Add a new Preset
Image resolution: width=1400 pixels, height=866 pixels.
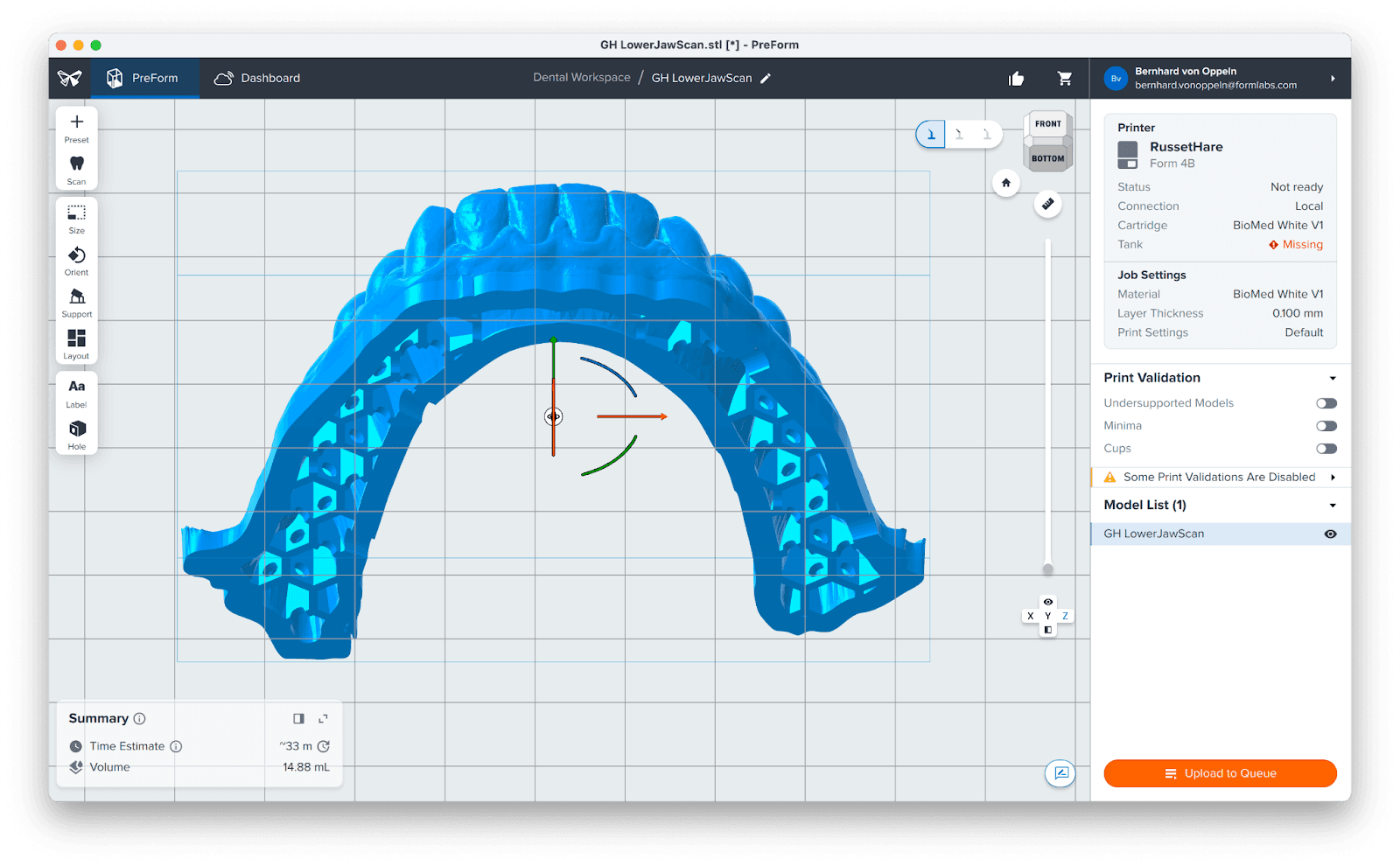(77, 122)
